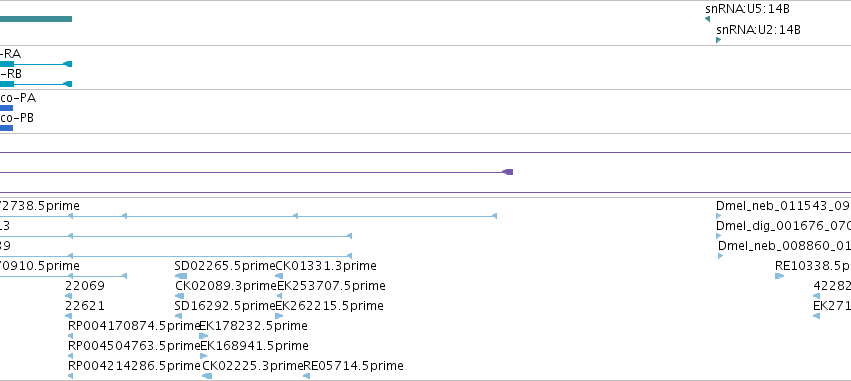This screenshot has height=381, width=851.
Task: Select the snRNA:U5:14B gene label
Action: coord(747,9)
